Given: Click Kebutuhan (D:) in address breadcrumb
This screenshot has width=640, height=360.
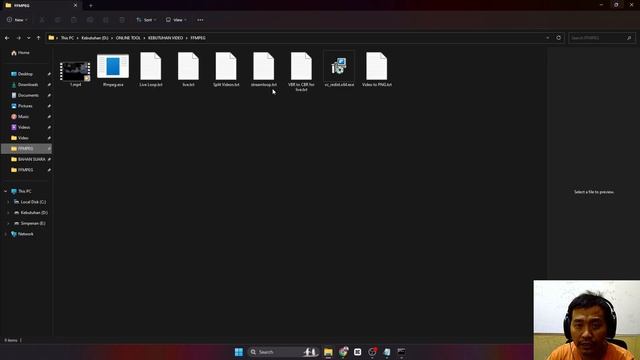Looking at the screenshot, I should [95, 38].
